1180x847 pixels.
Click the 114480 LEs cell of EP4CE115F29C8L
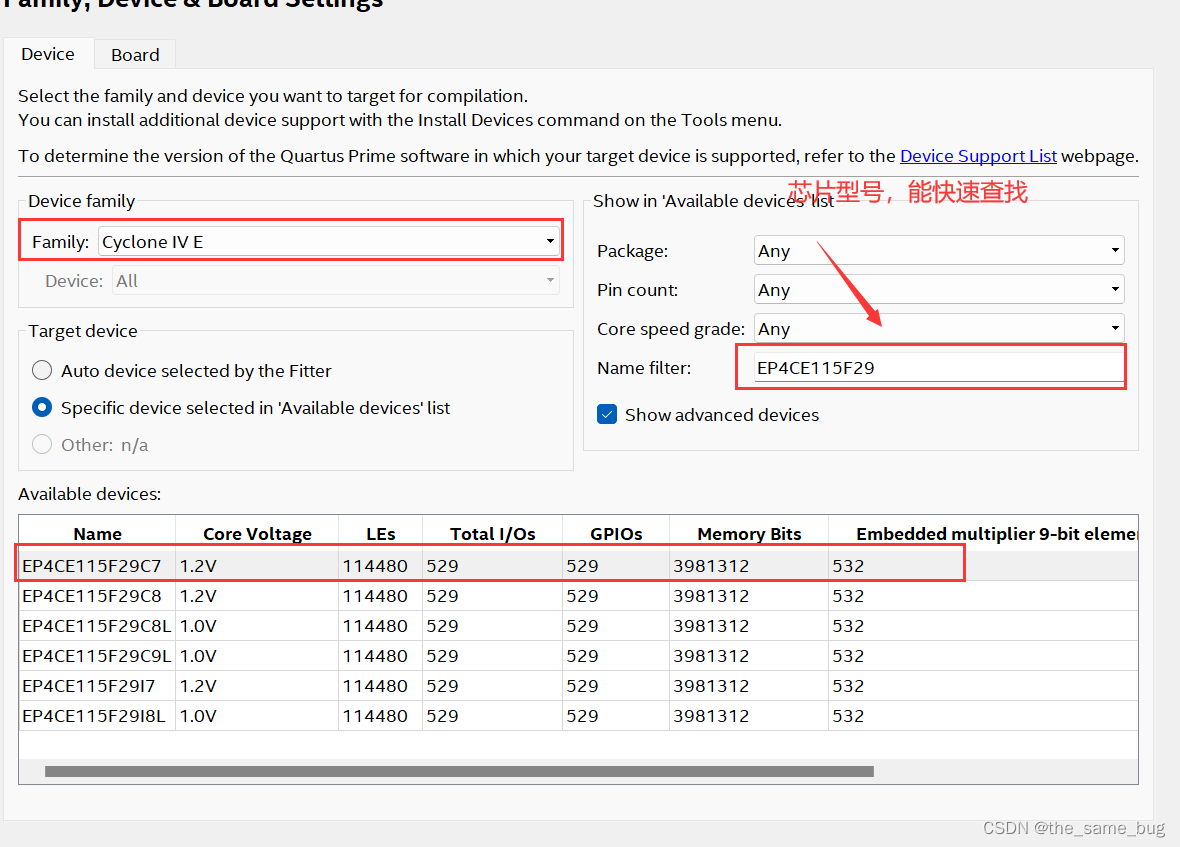[381, 626]
